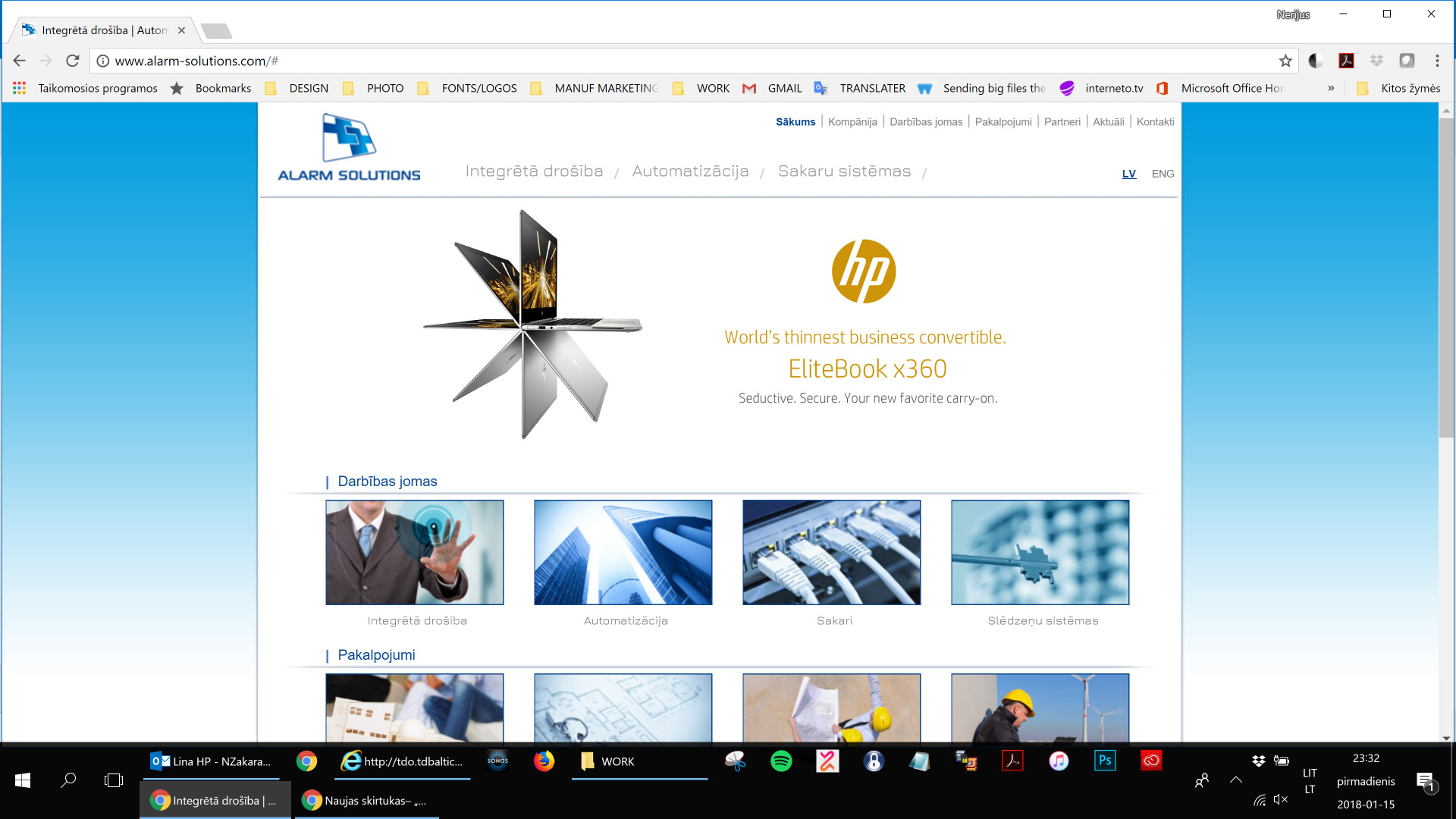Click the browser back arrow
Viewport: 1456px width, 819px height.
(20, 61)
